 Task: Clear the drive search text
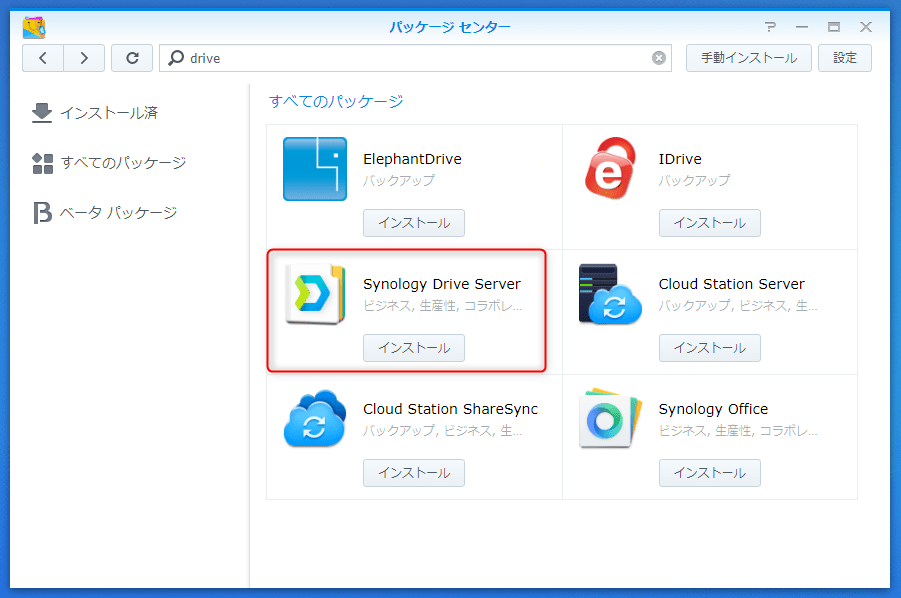[659, 58]
